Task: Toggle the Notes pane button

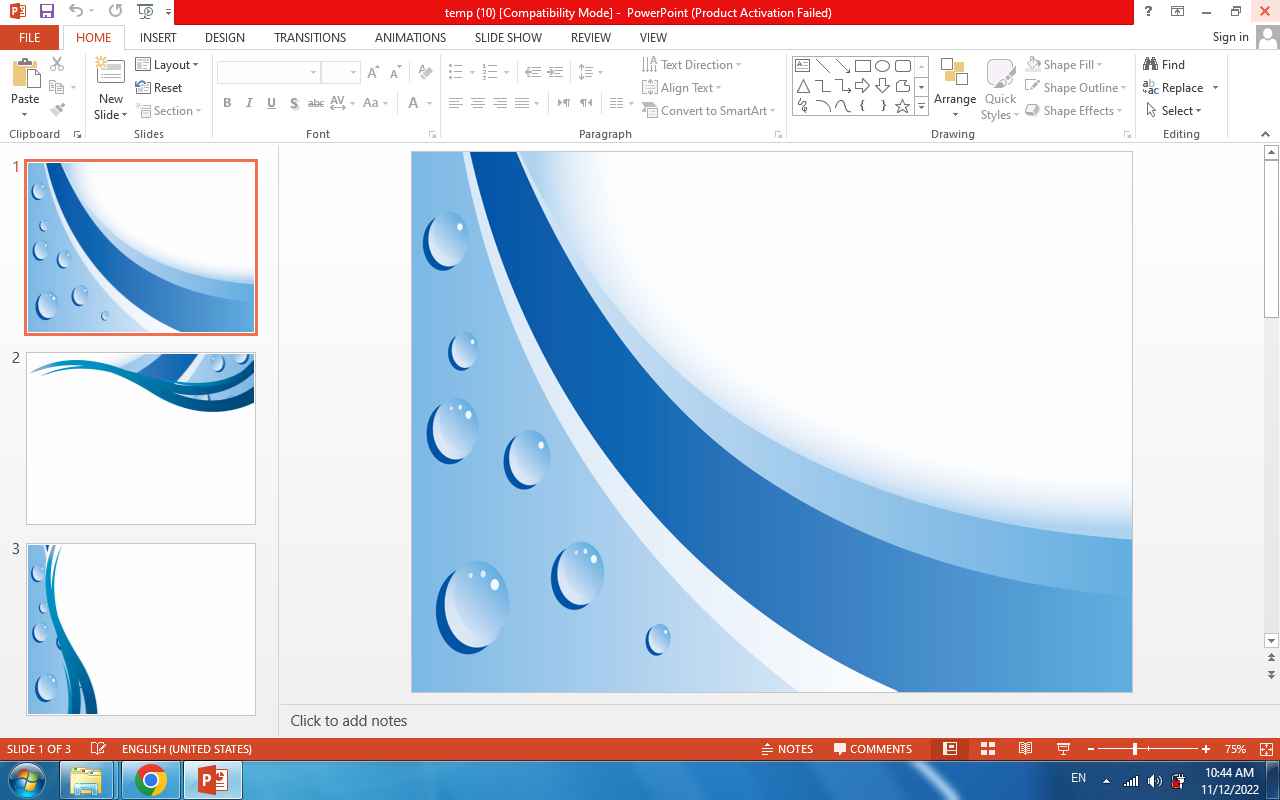Action: coord(787,749)
